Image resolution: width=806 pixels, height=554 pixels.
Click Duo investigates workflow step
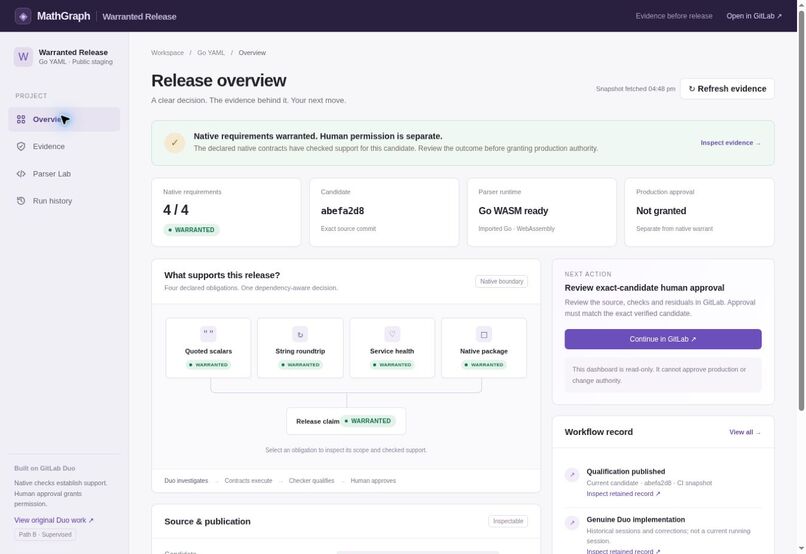point(186,481)
